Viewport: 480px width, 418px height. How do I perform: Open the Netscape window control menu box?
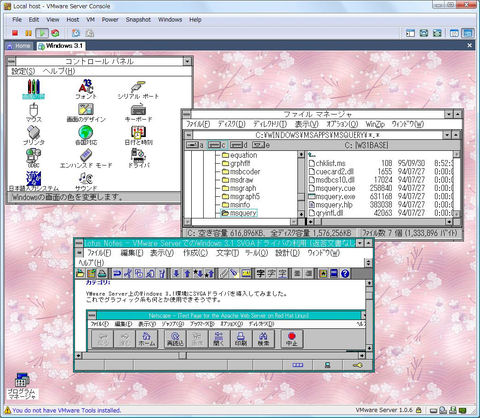92,315
